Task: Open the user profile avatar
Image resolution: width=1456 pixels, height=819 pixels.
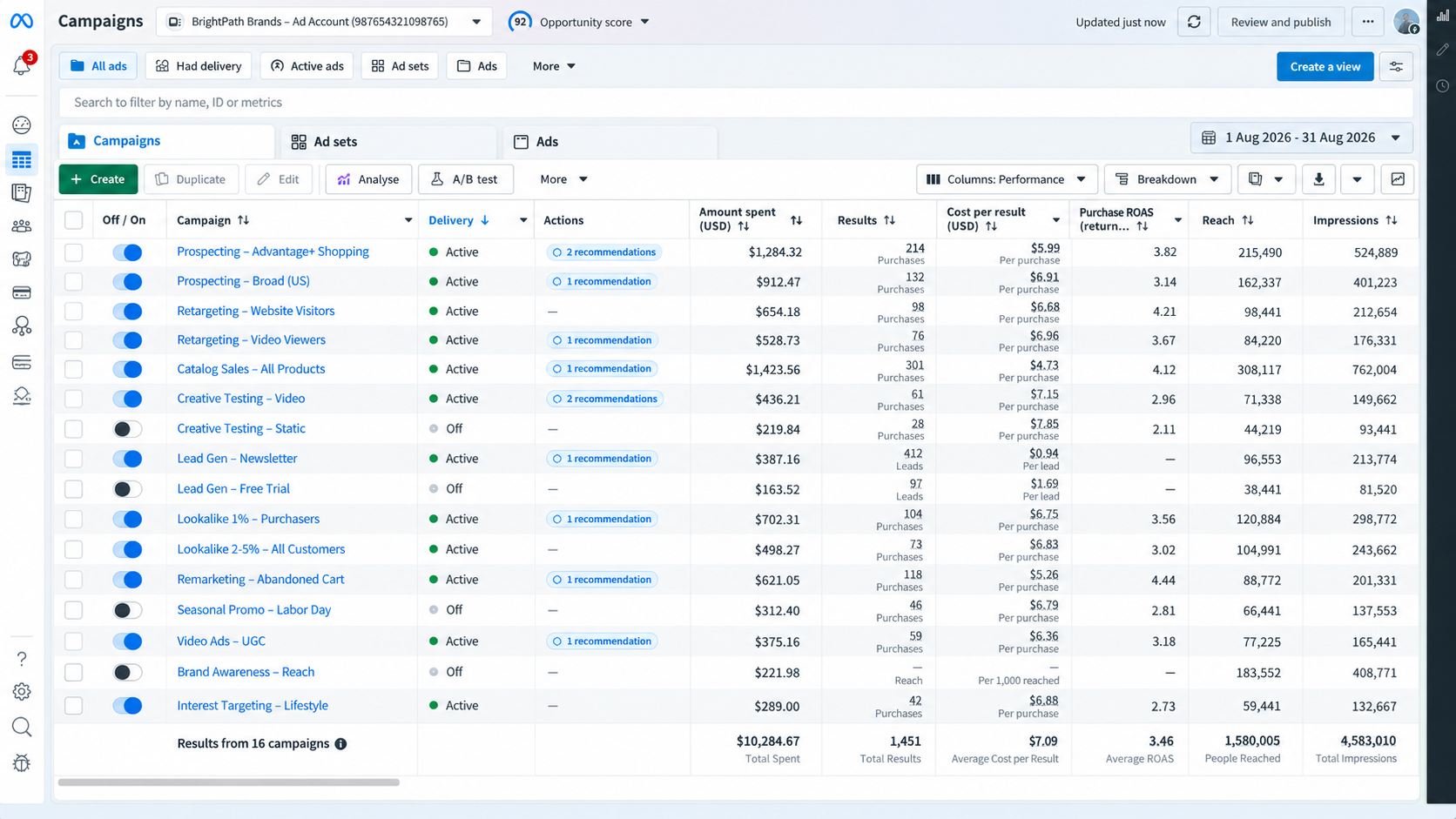Action: pyautogui.click(x=1406, y=22)
